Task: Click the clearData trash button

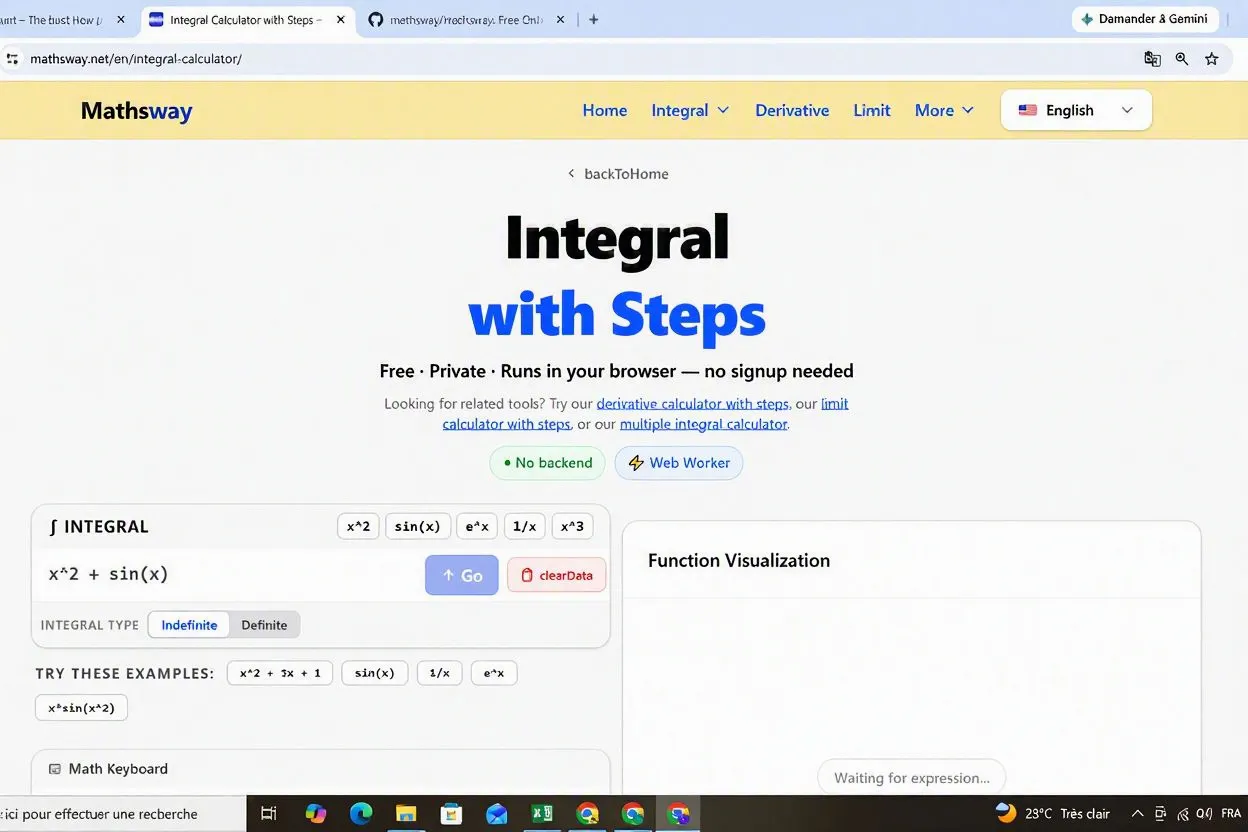Action: click(x=556, y=575)
